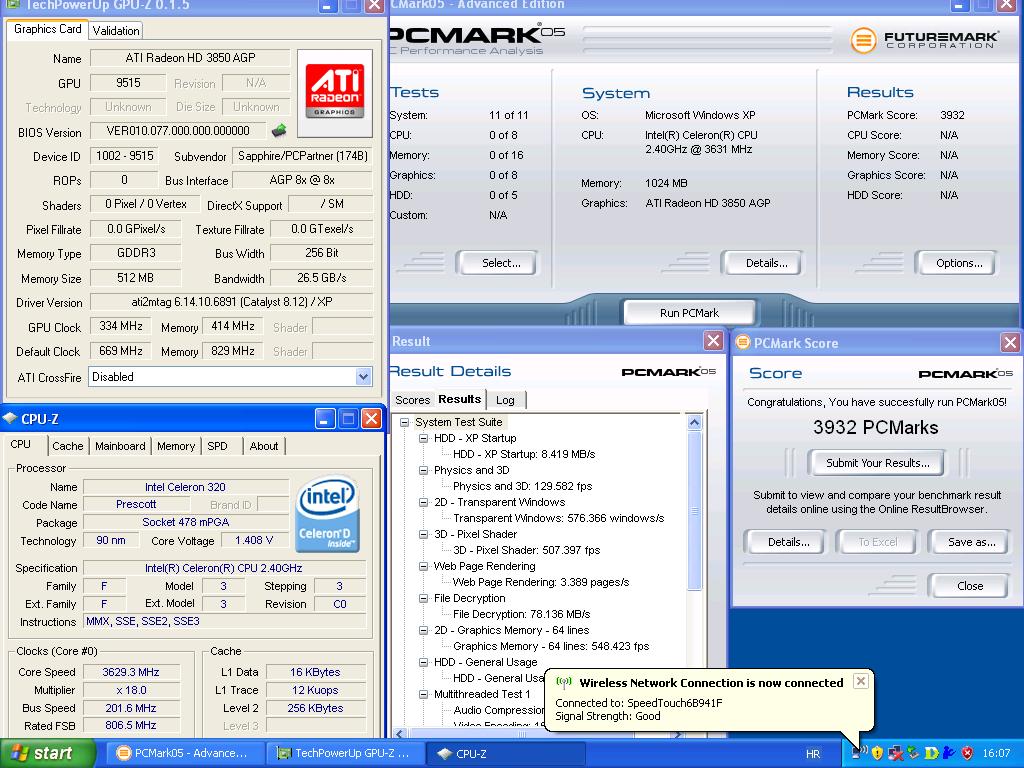
Task: Collapse the 3D - Pixel Shader node
Action: (x=423, y=534)
